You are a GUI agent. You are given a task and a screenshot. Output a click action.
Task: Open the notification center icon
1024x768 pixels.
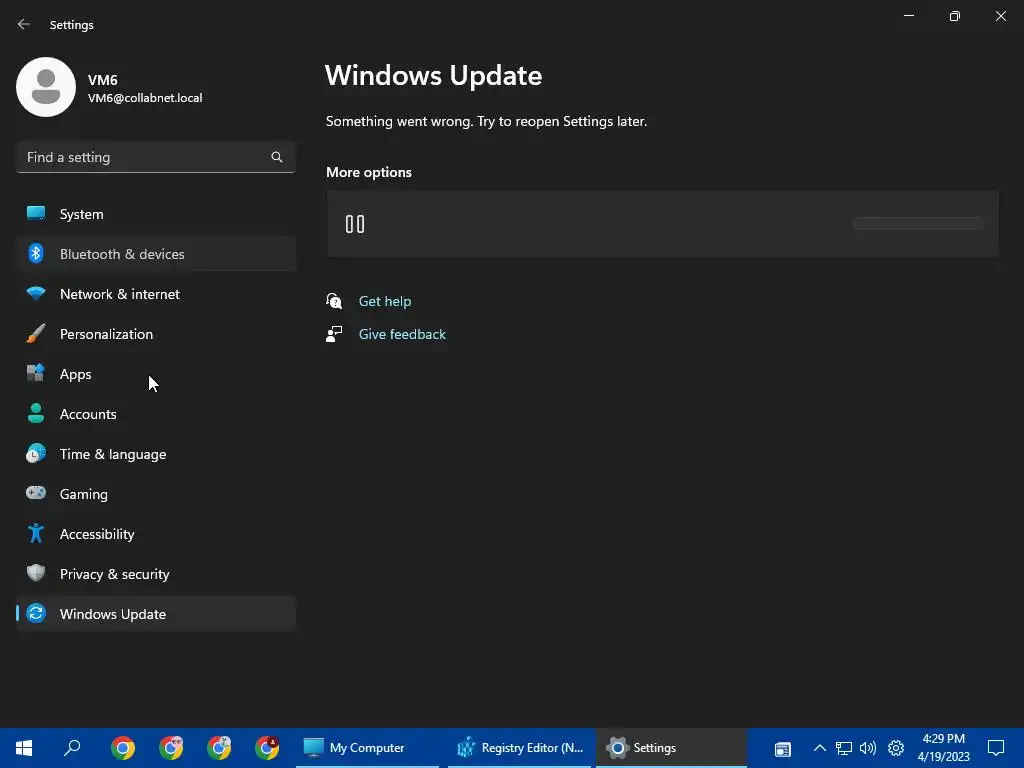coord(996,748)
